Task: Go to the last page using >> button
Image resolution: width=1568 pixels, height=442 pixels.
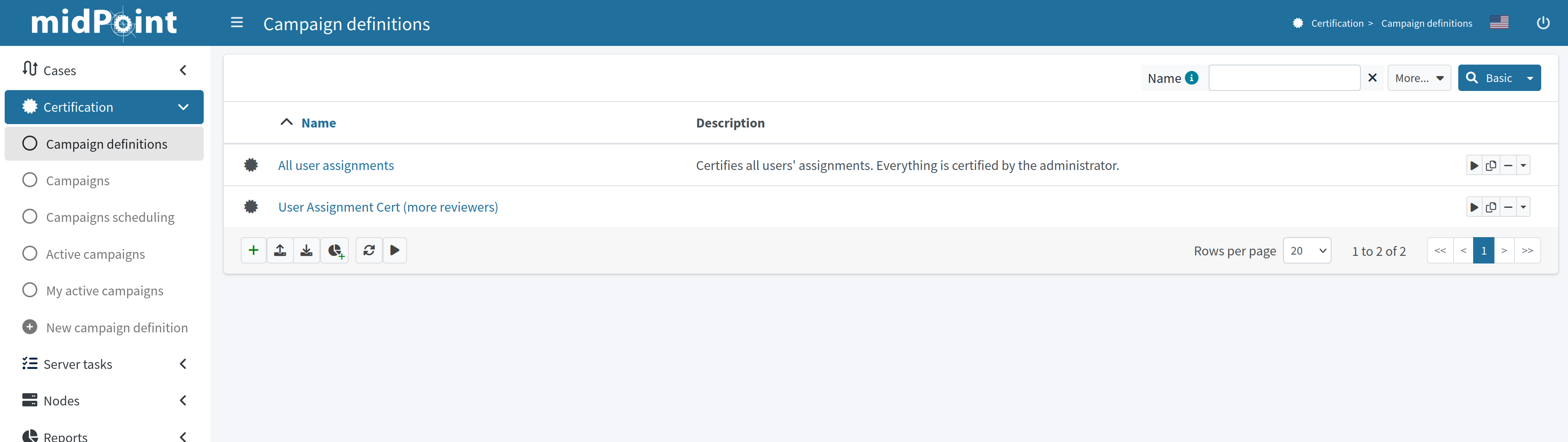Action: 1527,250
